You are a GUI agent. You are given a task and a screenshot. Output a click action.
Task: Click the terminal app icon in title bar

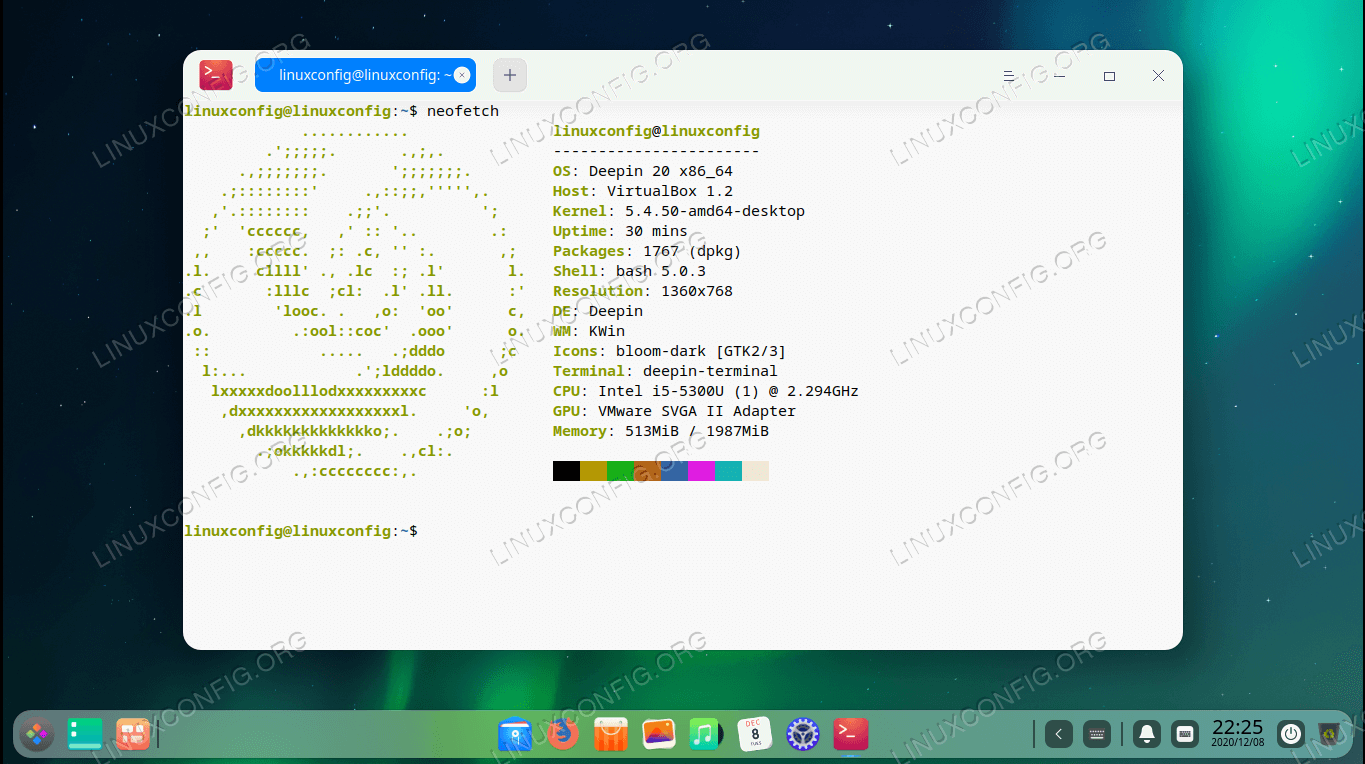[216, 75]
